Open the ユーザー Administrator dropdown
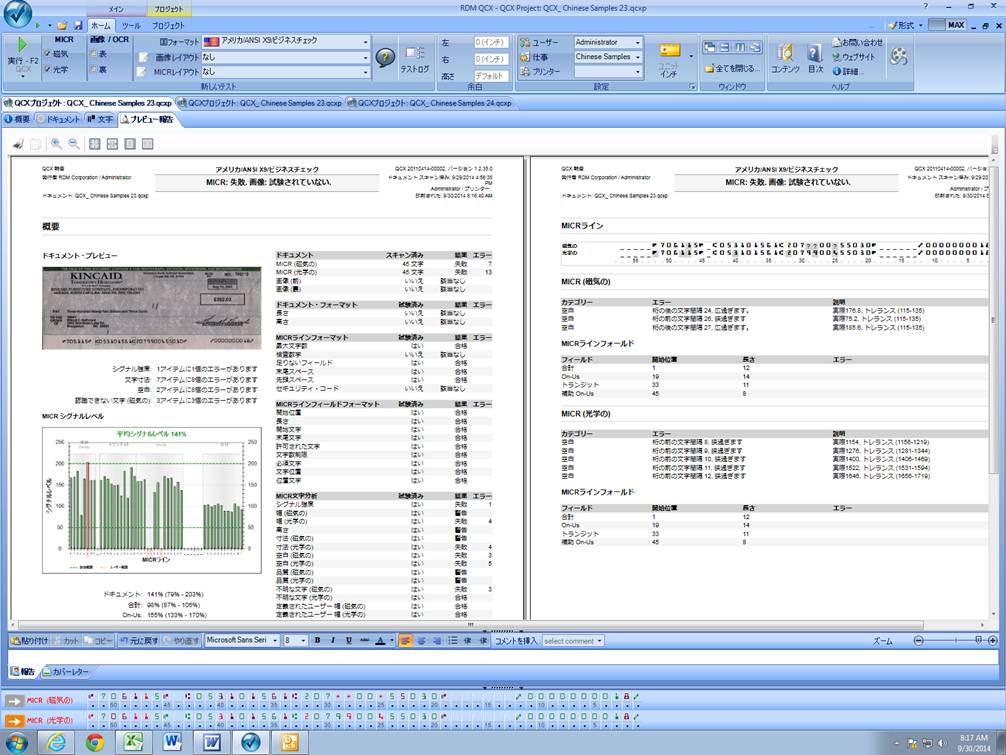This screenshot has height=755, width=1006. [x=638, y=43]
